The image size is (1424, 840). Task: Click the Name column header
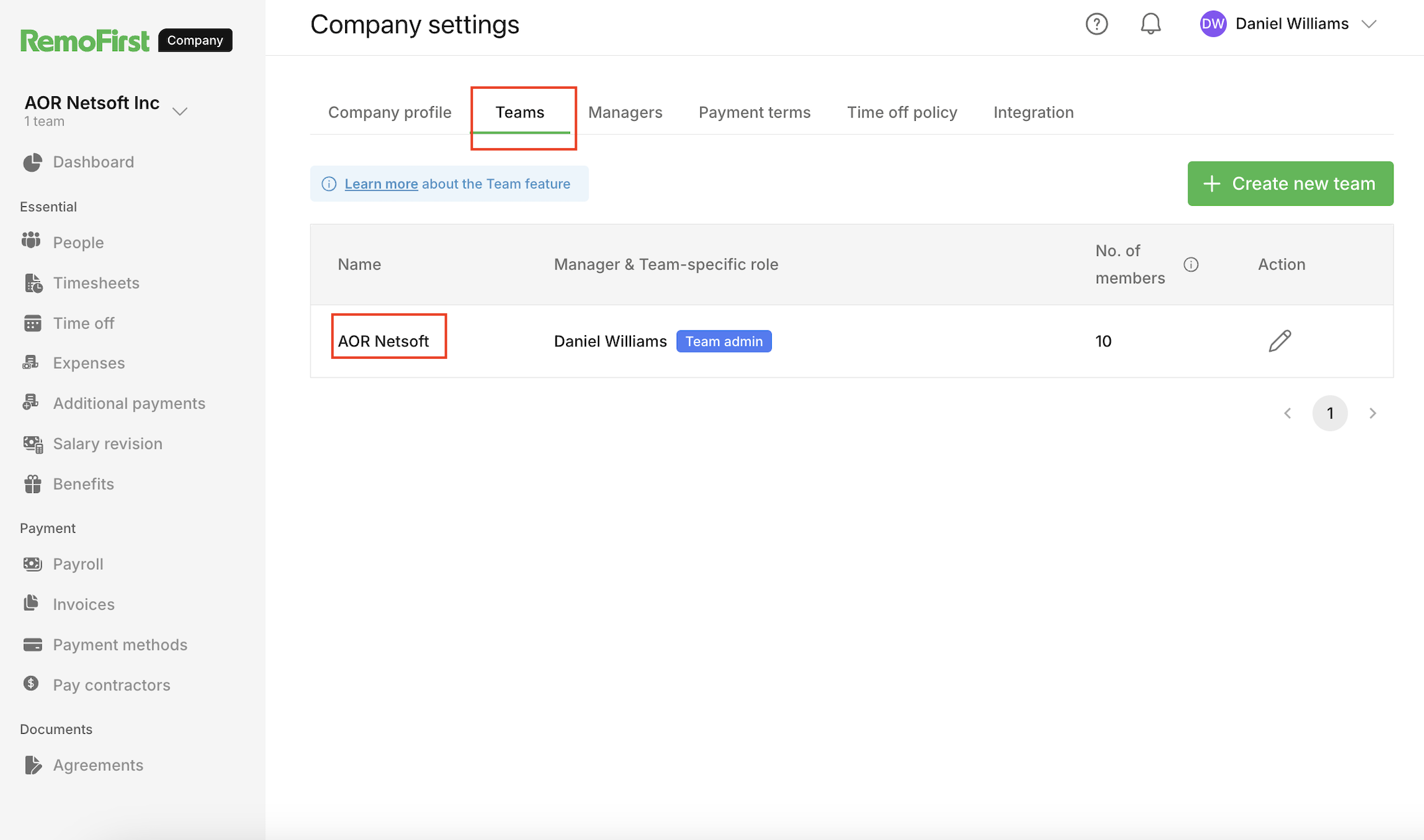tap(359, 264)
